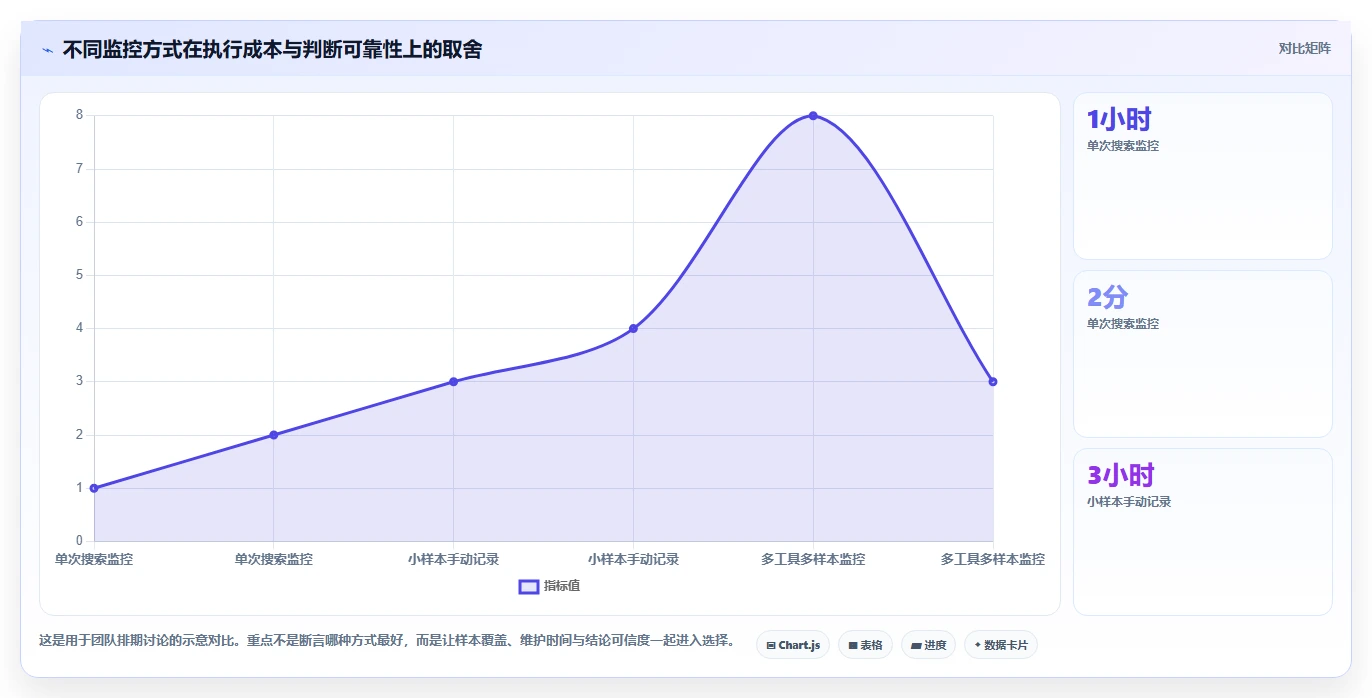Toggle the 指标值 legend label

click(x=562, y=586)
